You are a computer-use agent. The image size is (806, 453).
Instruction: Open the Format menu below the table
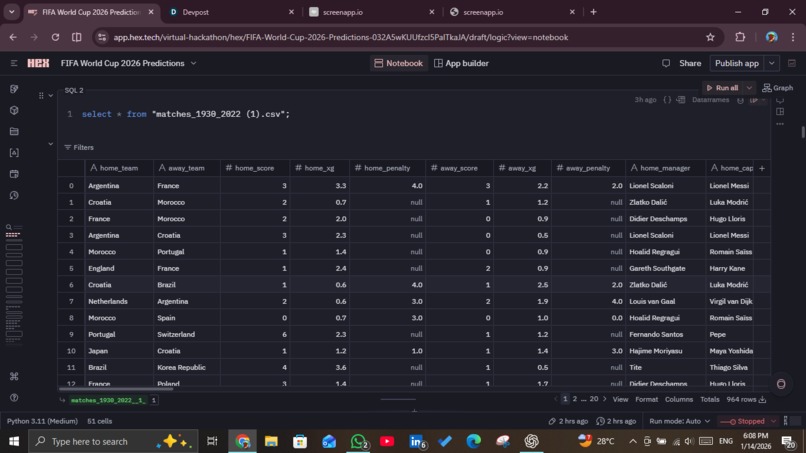646,400
